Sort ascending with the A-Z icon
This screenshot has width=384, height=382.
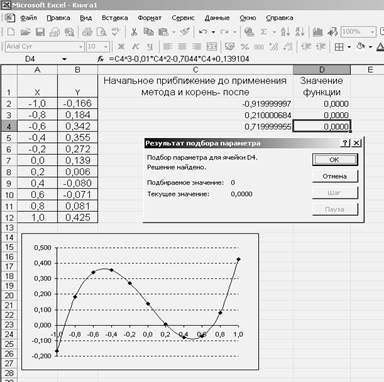285,32
